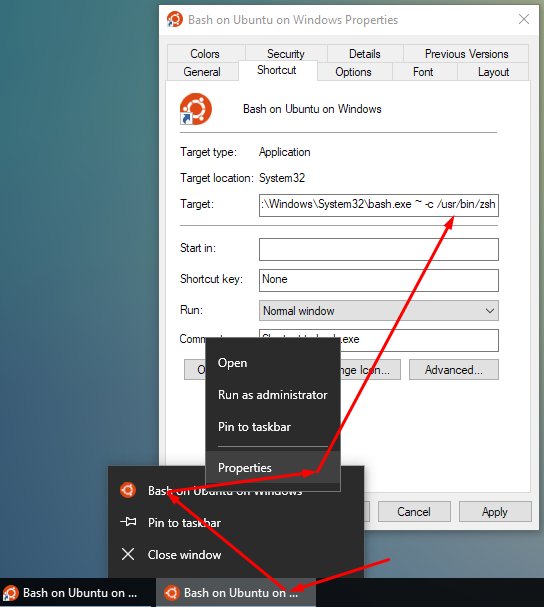Click the Start in input field

[379, 249]
